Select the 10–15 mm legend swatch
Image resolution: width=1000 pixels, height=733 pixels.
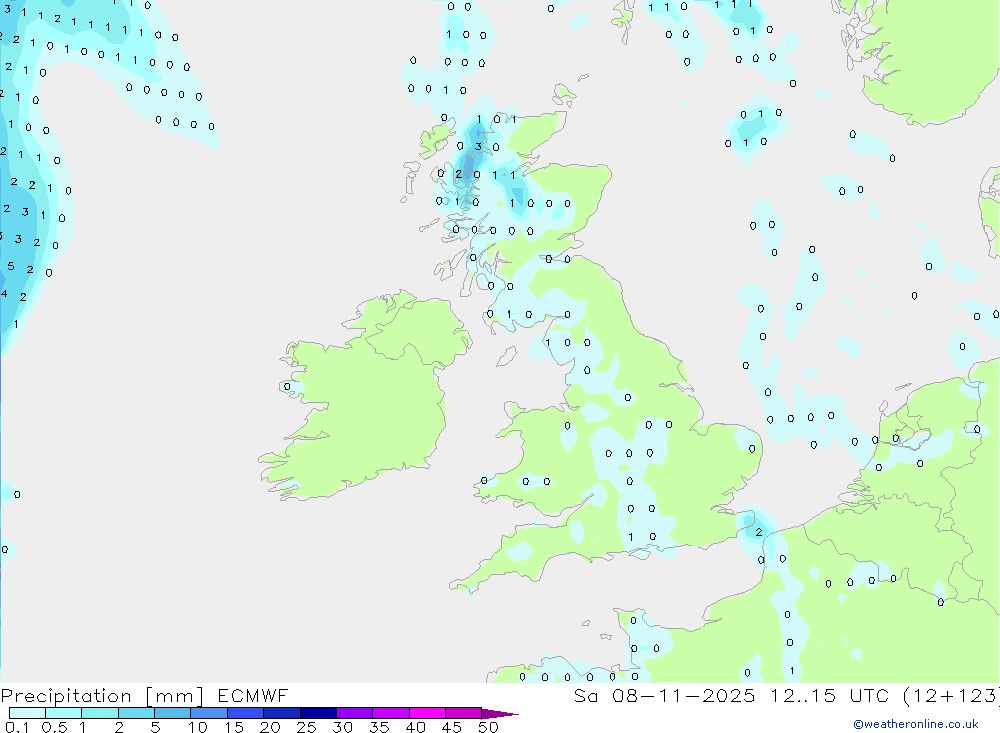click(209, 713)
